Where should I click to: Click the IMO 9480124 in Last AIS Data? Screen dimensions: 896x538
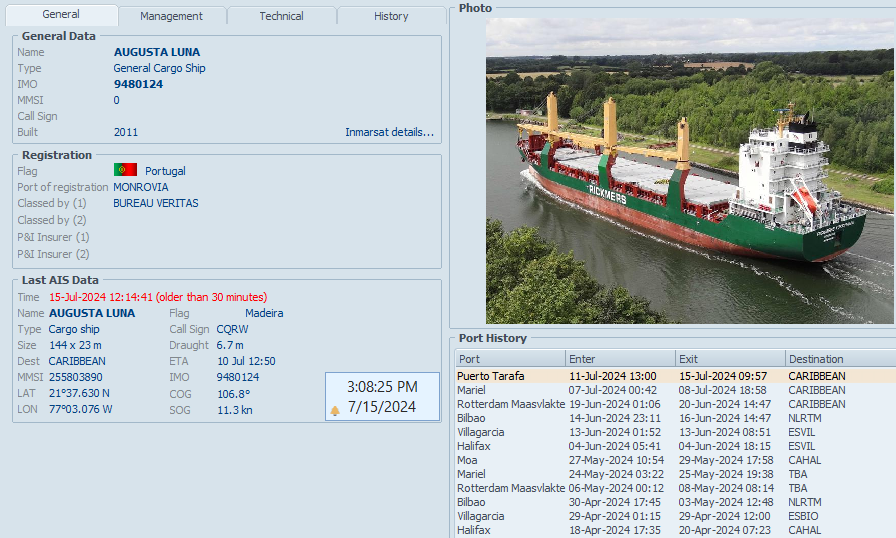click(238, 377)
